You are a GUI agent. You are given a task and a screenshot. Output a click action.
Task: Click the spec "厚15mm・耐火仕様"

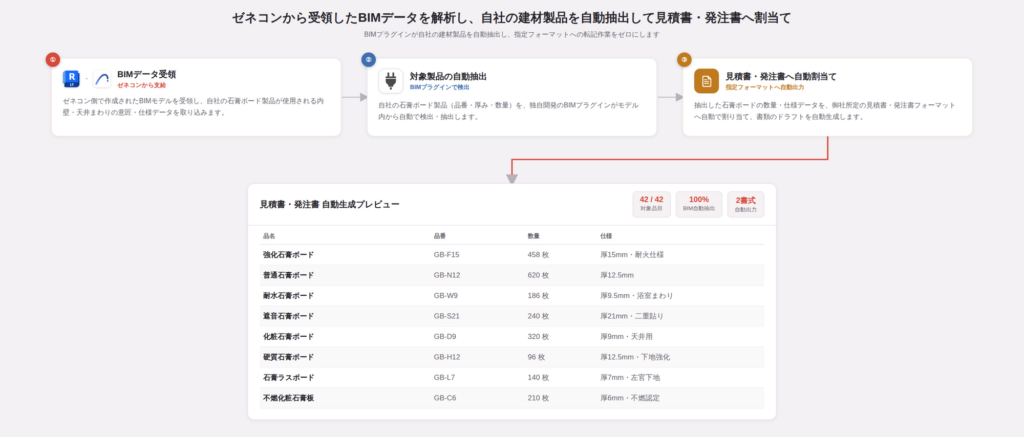point(632,255)
